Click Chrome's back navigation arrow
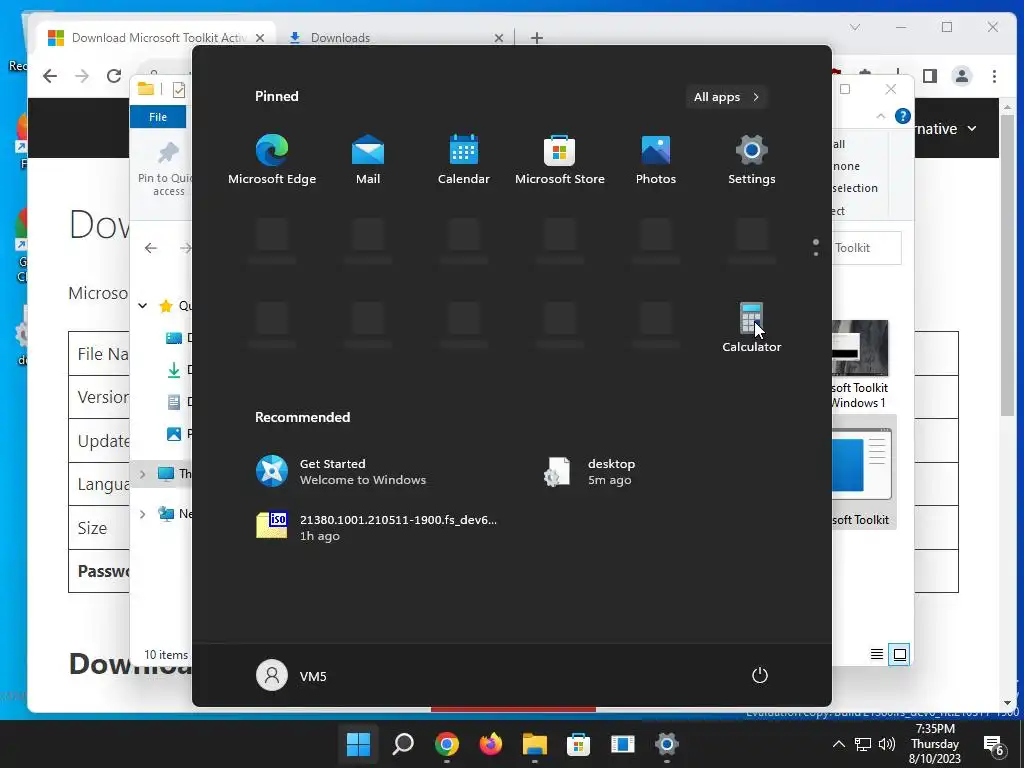The width and height of the screenshot is (1024, 768). 50,76
